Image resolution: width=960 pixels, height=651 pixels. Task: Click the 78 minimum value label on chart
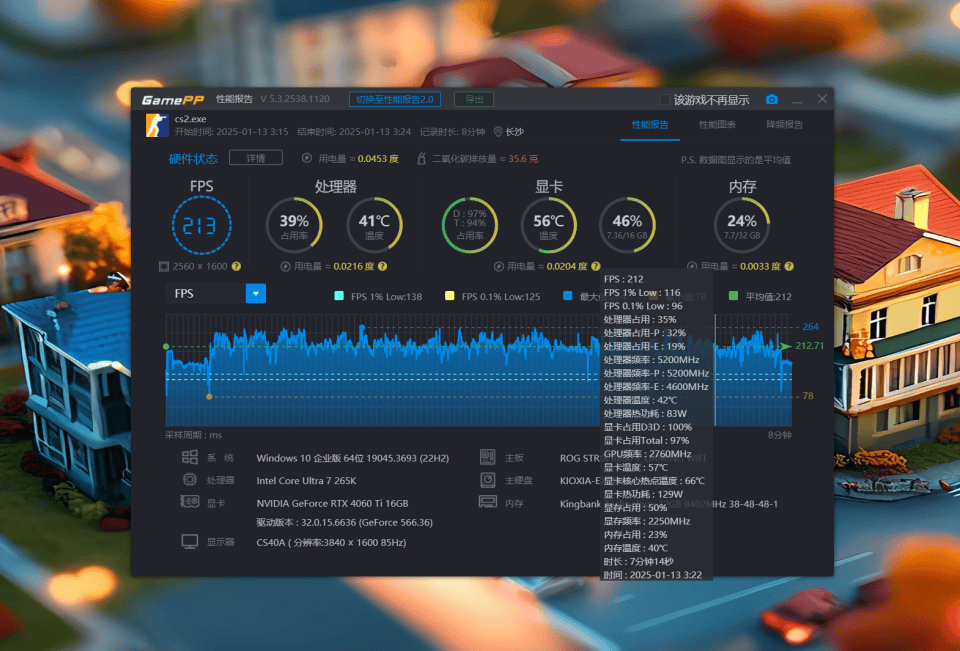point(808,396)
